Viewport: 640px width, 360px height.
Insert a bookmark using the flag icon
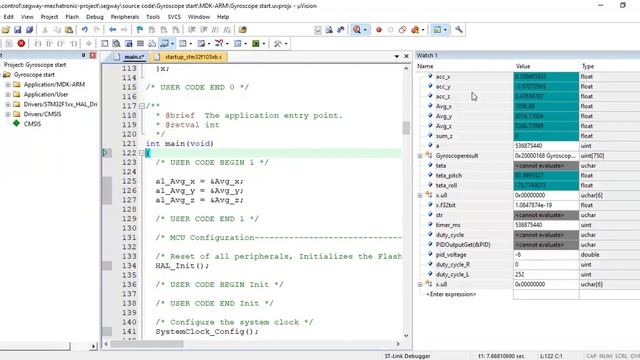pyautogui.click(x=140, y=30)
